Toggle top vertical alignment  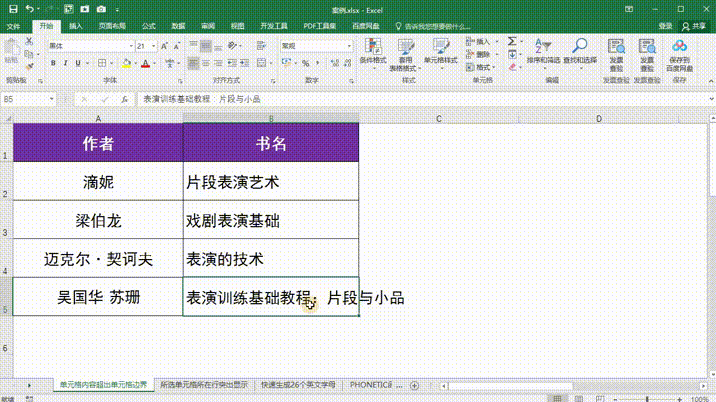pos(193,46)
